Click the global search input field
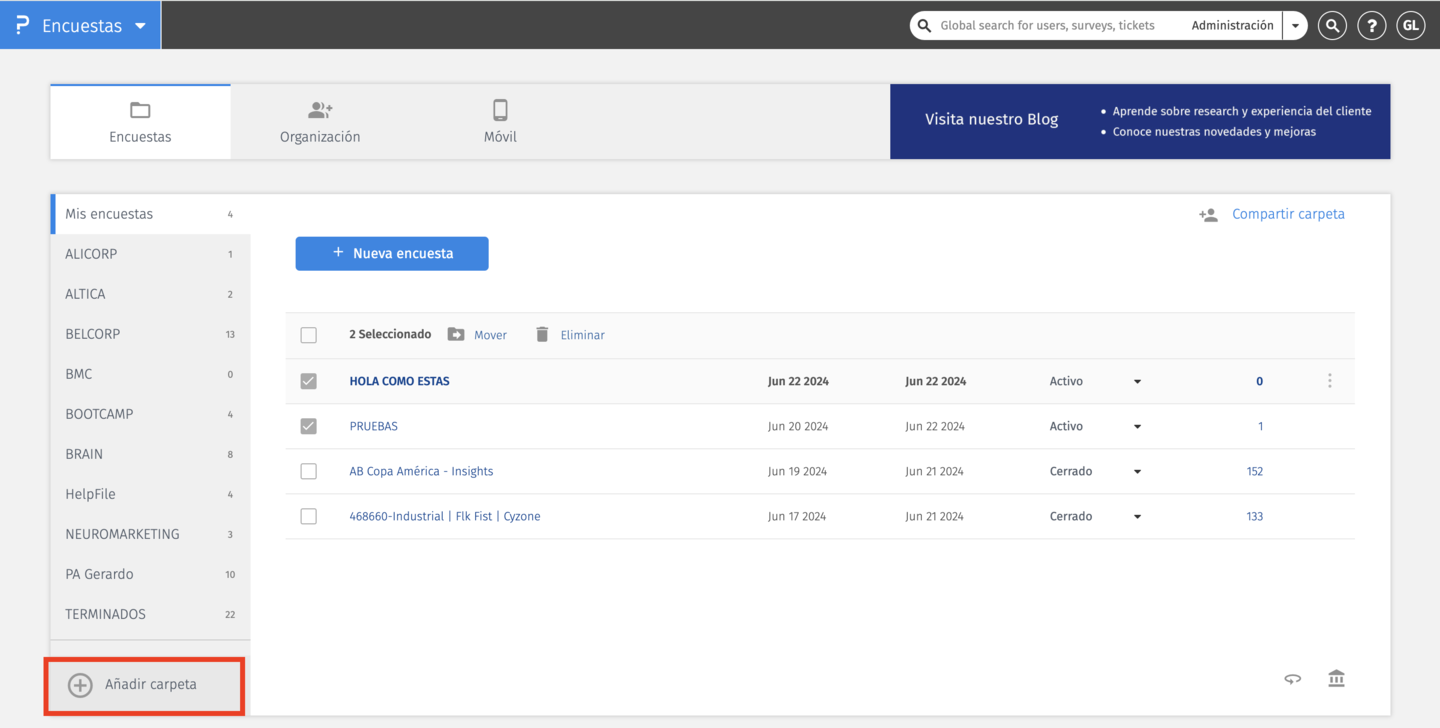Screen dimensions: 1440x728 coord(1048,26)
